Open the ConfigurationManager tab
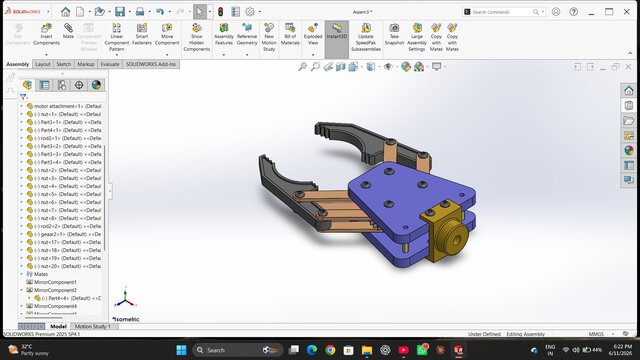The width and height of the screenshot is (640, 360). [62, 85]
